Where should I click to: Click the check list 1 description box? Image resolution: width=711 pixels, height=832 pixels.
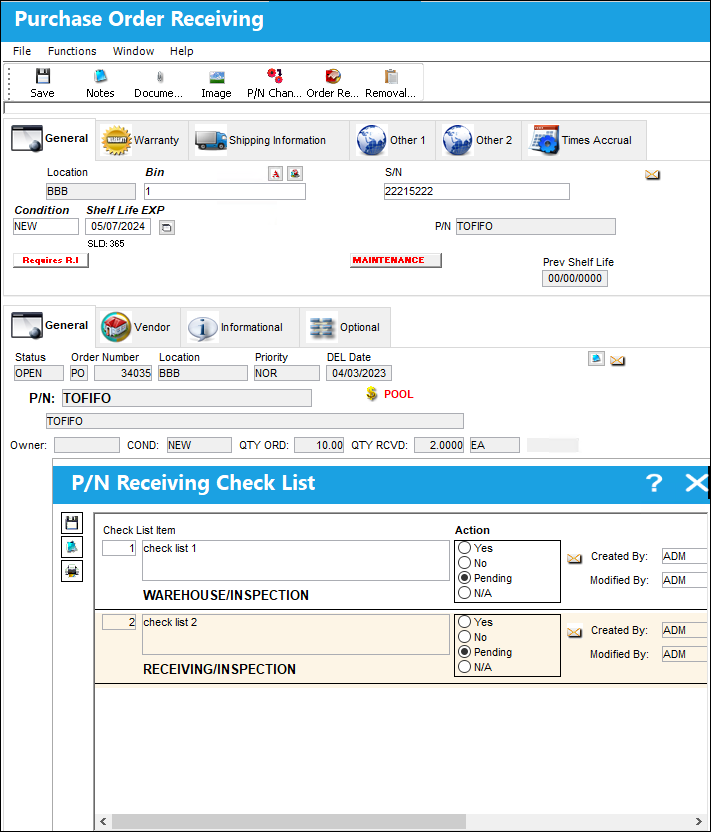[296, 560]
